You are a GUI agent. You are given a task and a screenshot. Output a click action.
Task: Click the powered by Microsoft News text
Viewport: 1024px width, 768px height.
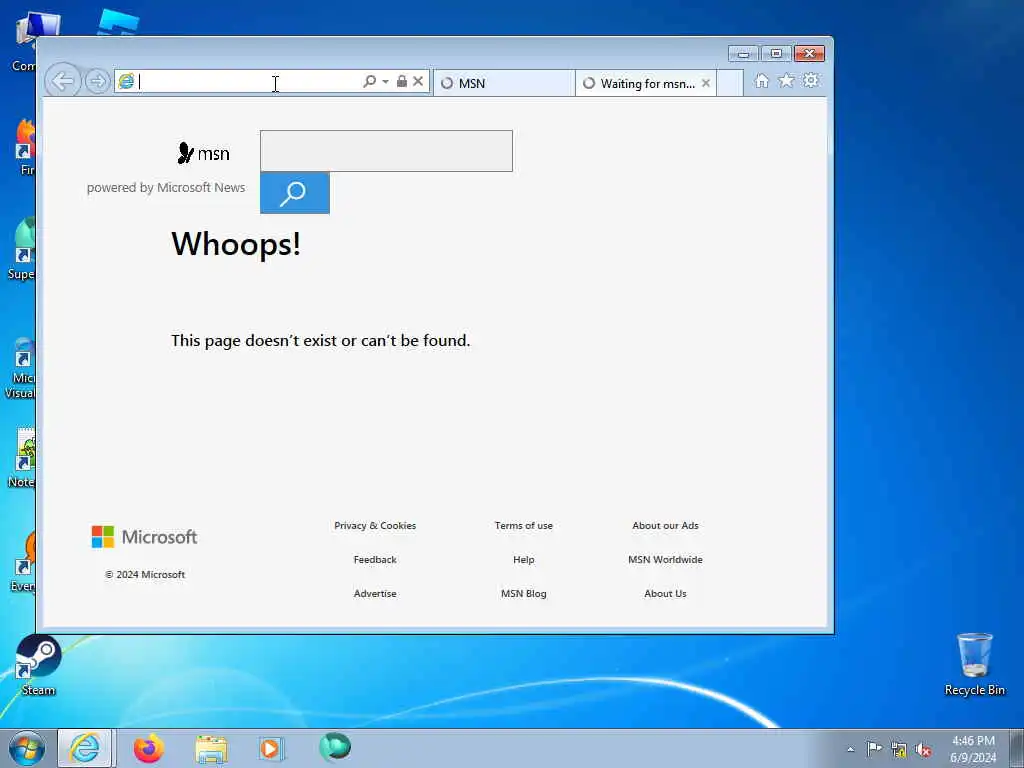tap(166, 187)
